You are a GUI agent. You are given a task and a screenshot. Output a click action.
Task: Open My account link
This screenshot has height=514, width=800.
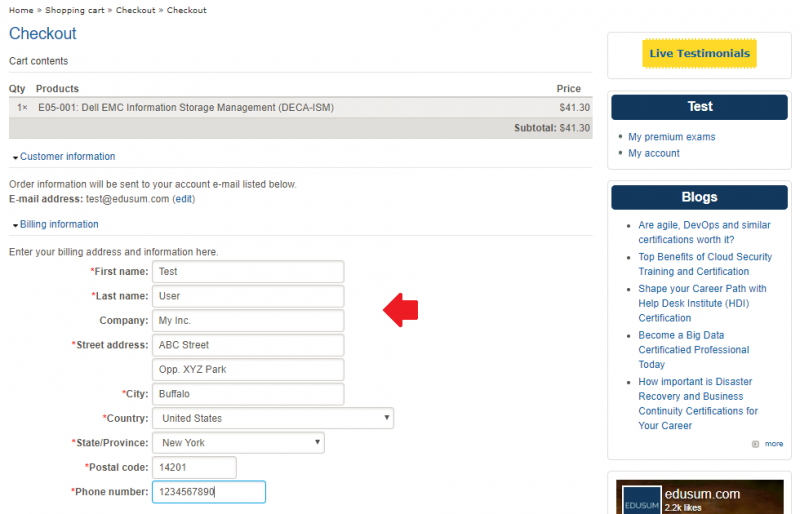tap(653, 153)
